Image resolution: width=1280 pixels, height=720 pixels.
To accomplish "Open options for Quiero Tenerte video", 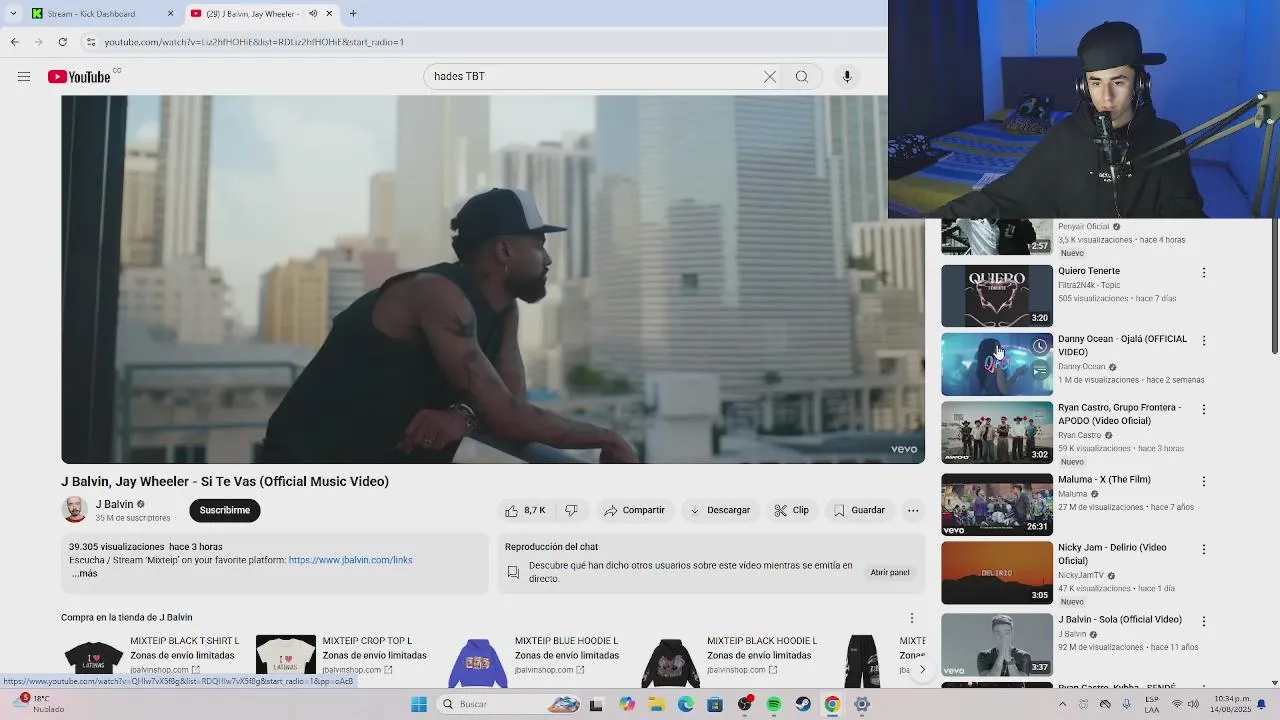I will pyautogui.click(x=1204, y=272).
